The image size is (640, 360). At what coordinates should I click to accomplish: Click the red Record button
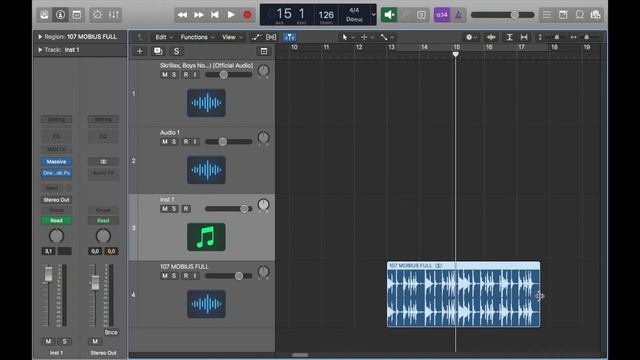[x=247, y=15]
